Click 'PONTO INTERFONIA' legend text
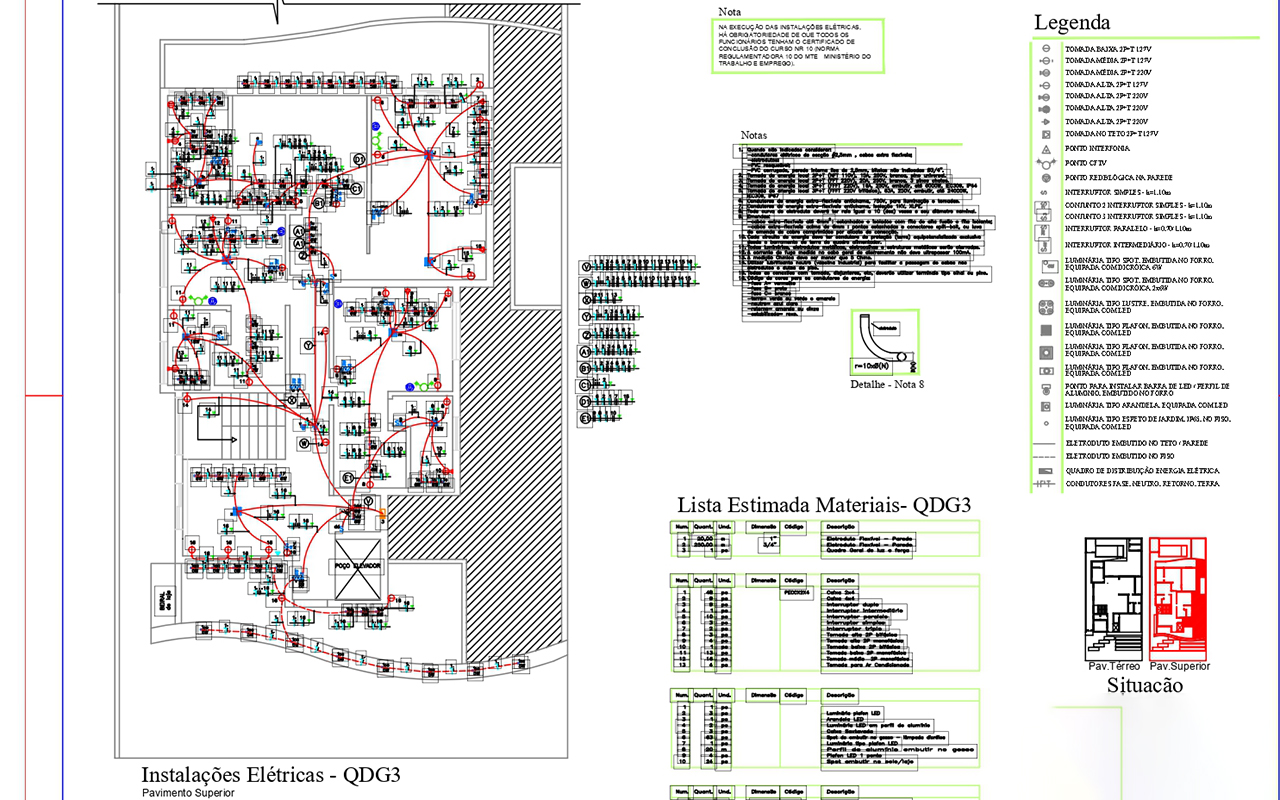Screen dimensions: 1280x800 (1097, 149)
